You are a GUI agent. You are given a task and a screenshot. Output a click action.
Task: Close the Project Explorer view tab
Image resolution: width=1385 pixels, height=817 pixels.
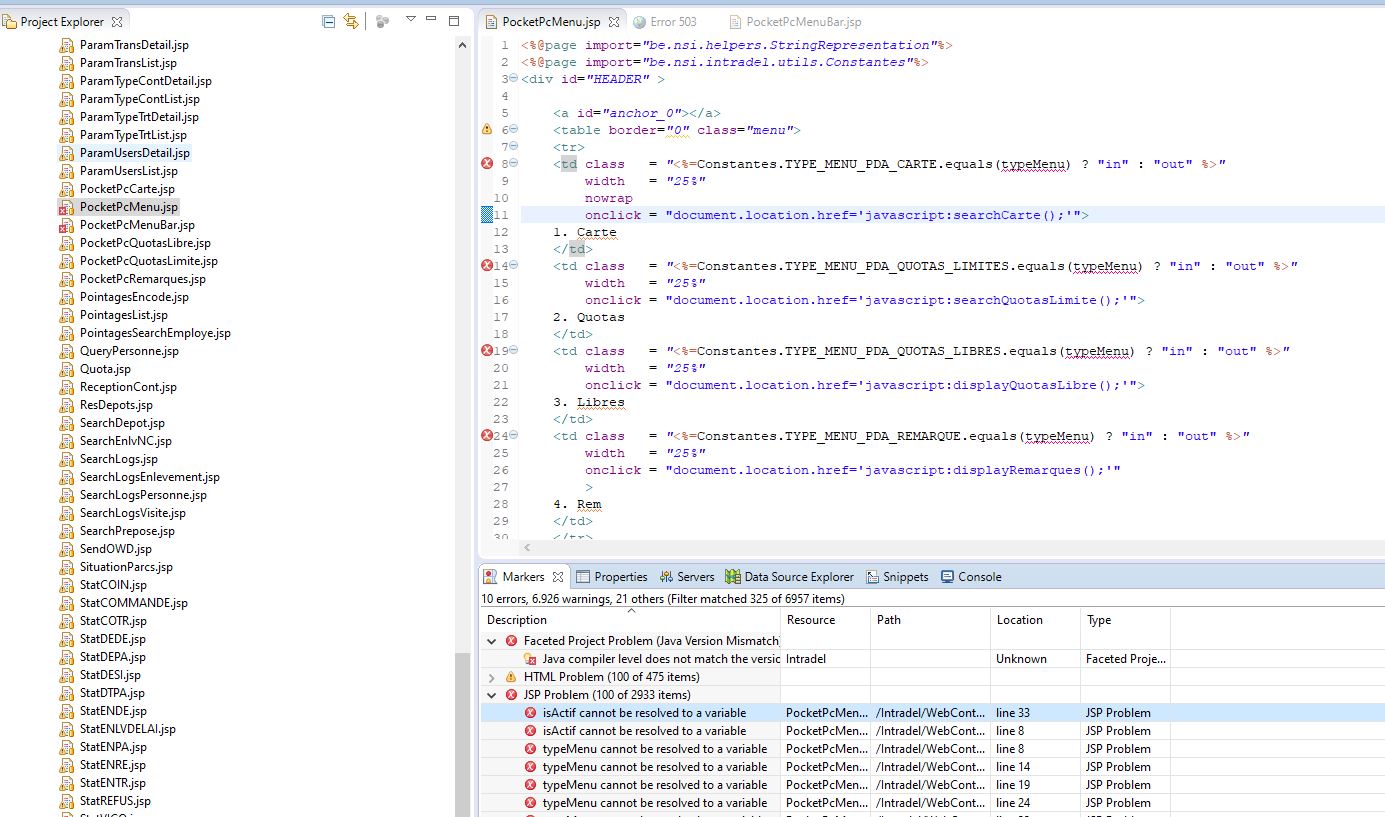point(117,21)
